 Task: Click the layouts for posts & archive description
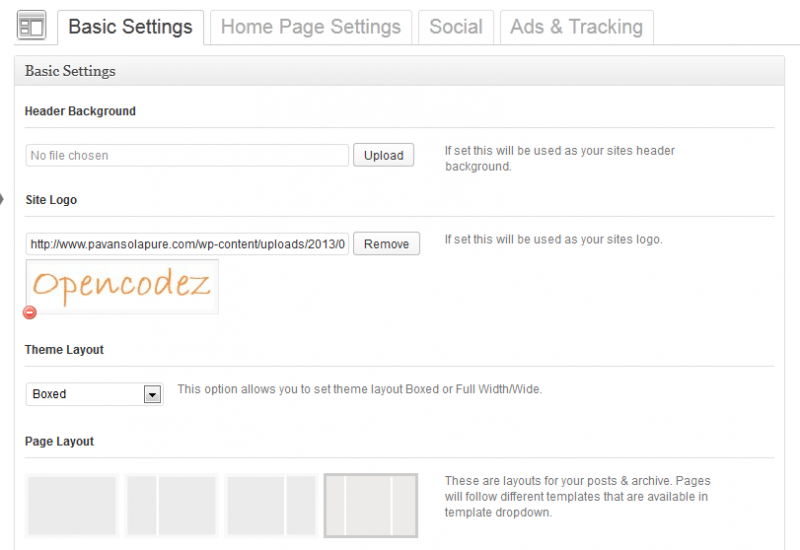click(577, 496)
